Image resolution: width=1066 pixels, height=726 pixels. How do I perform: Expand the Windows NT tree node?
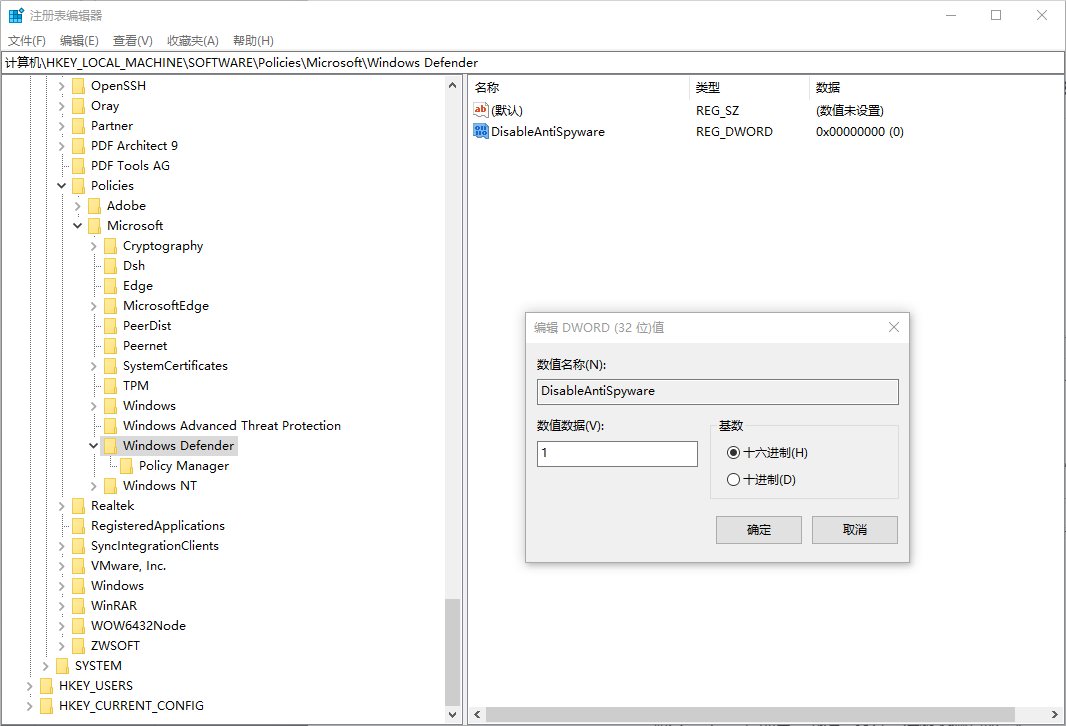click(94, 486)
